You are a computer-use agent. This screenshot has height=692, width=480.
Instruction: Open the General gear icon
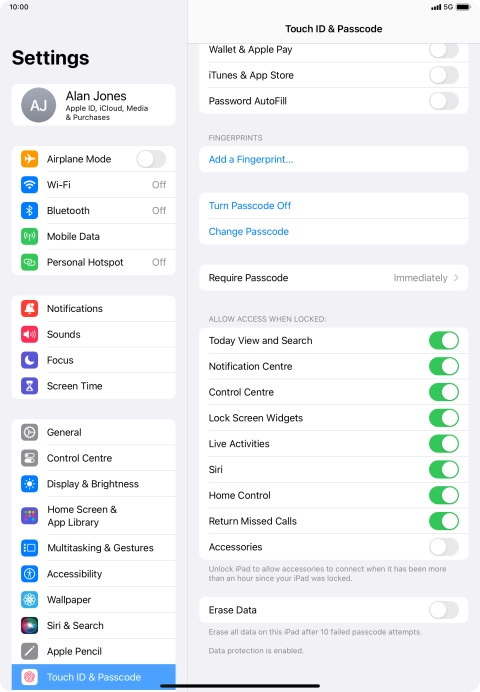click(30, 432)
